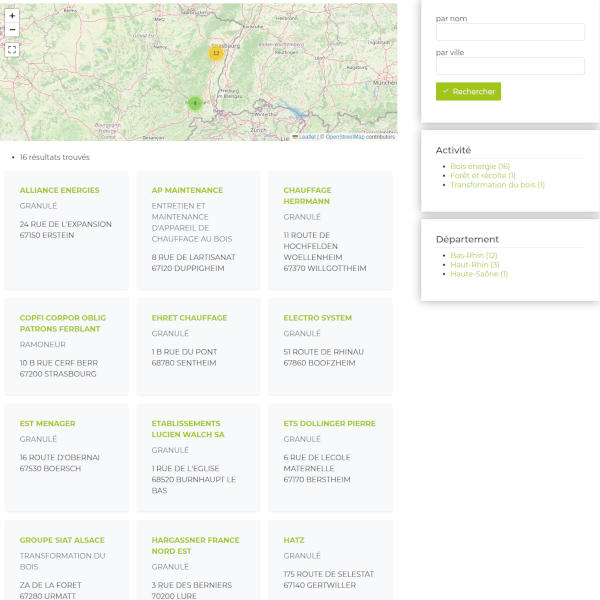Click '51 ROUTE DE RHINAU' text
This screenshot has width=600, height=600.
pos(323,352)
